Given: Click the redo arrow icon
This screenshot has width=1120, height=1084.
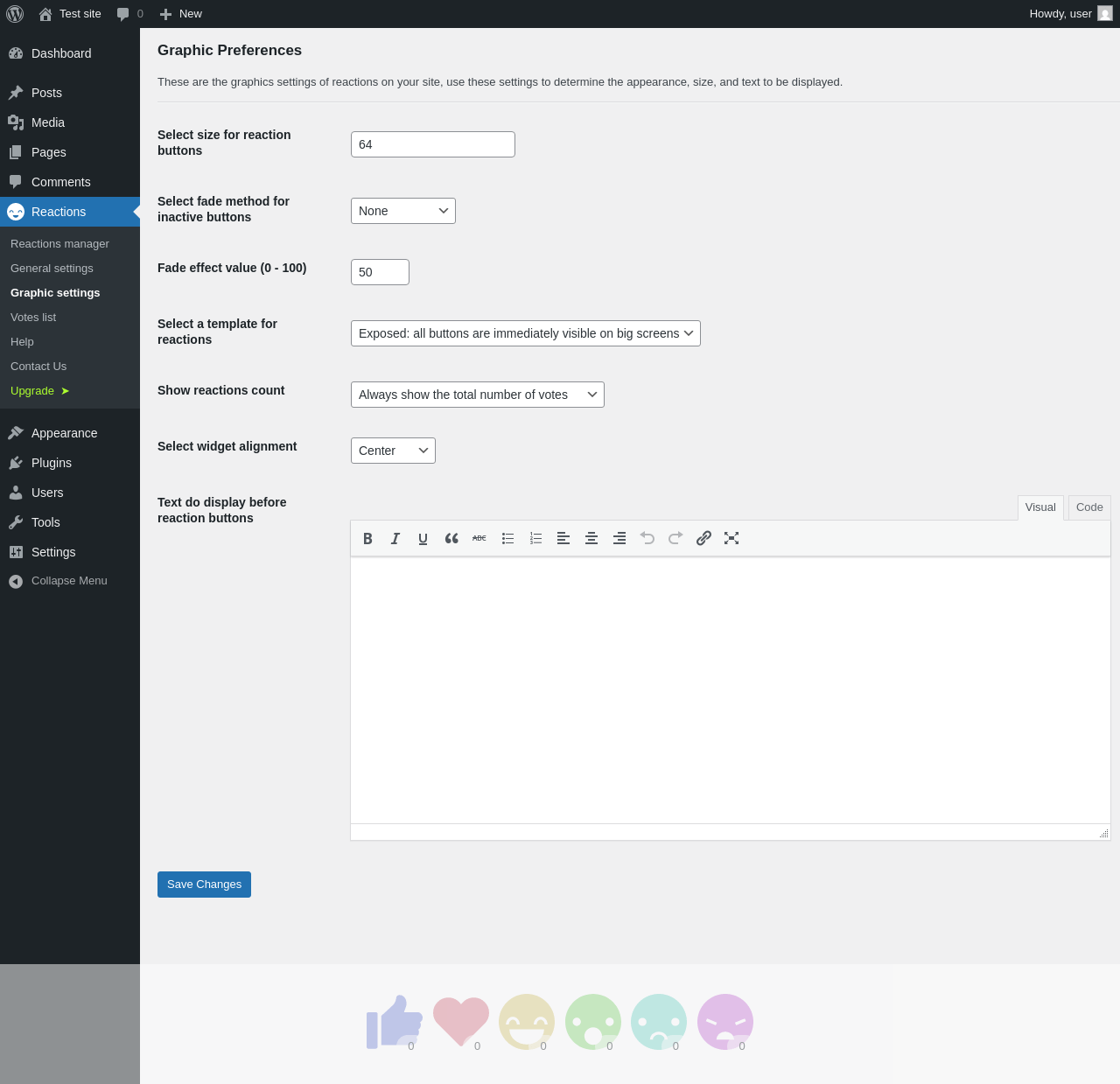Looking at the screenshot, I should tap(675, 538).
